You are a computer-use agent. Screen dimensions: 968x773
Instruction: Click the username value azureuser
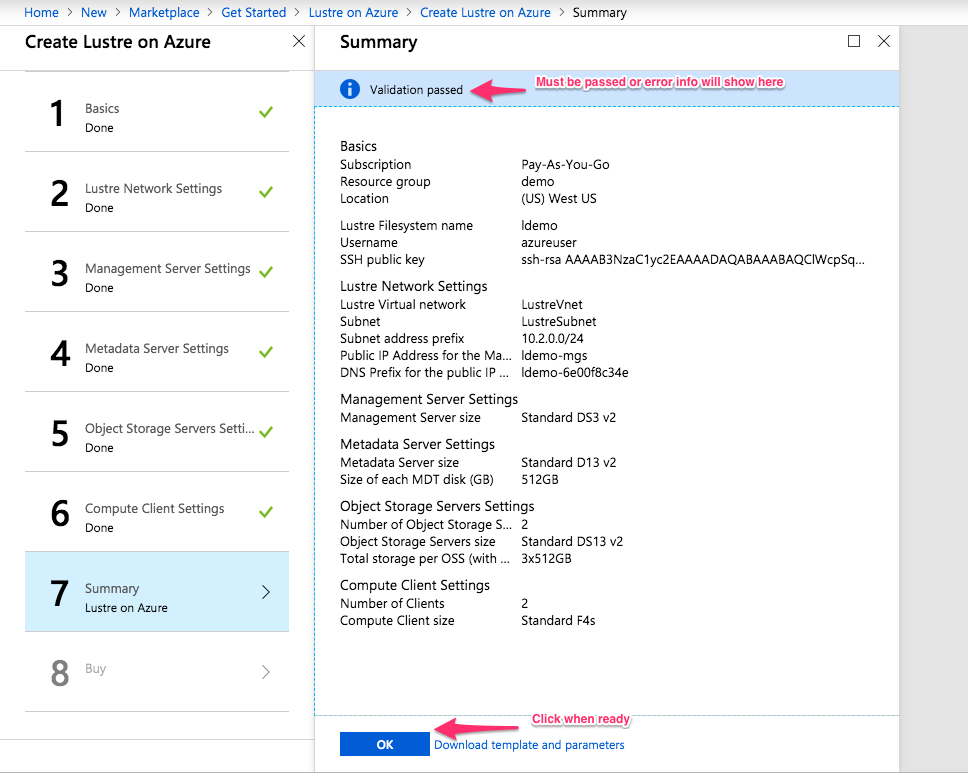coord(549,243)
